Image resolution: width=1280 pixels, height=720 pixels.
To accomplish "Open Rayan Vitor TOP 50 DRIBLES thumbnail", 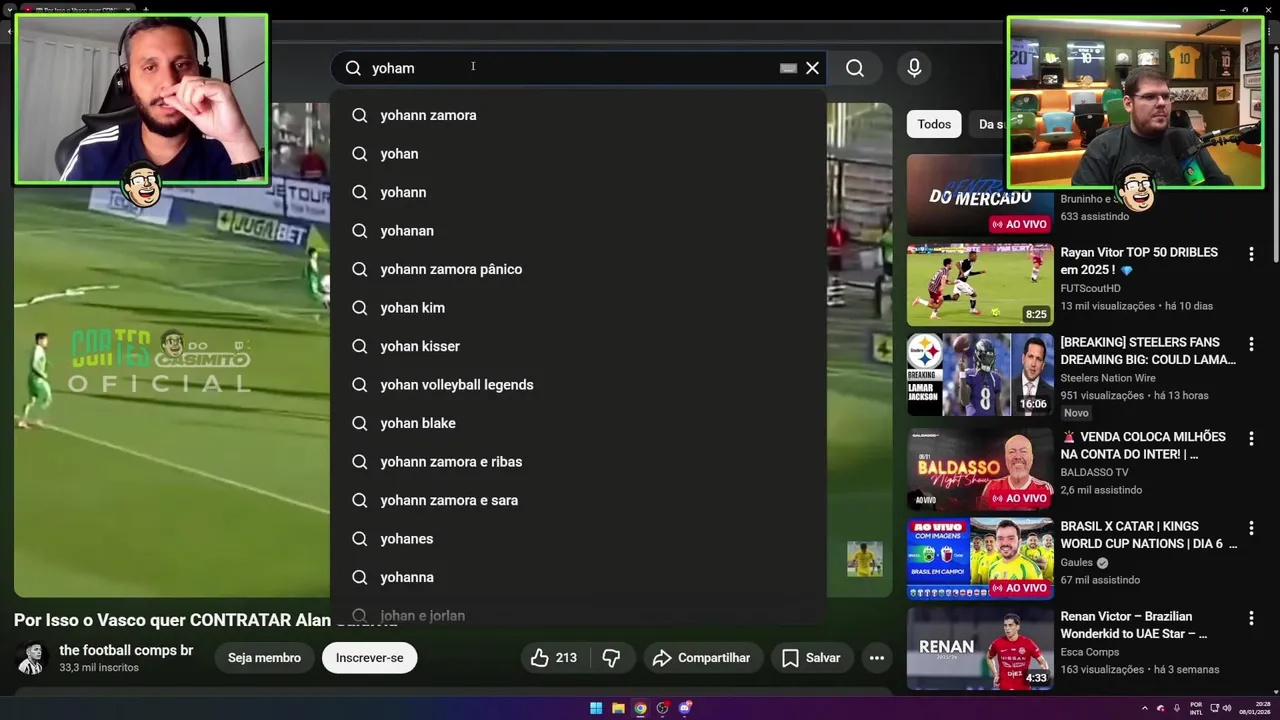I will coord(980,285).
